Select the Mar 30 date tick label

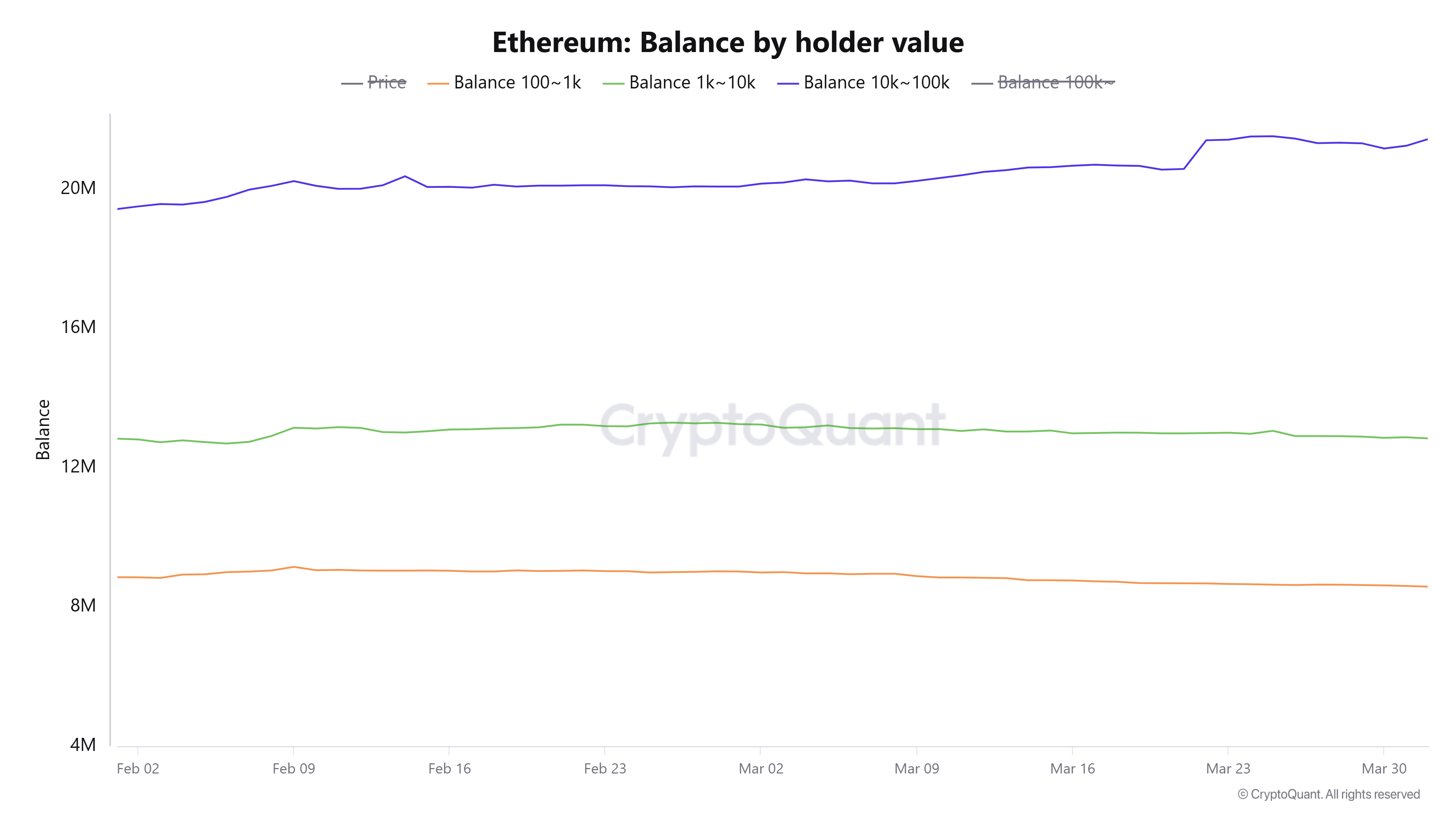[x=1384, y=769]
